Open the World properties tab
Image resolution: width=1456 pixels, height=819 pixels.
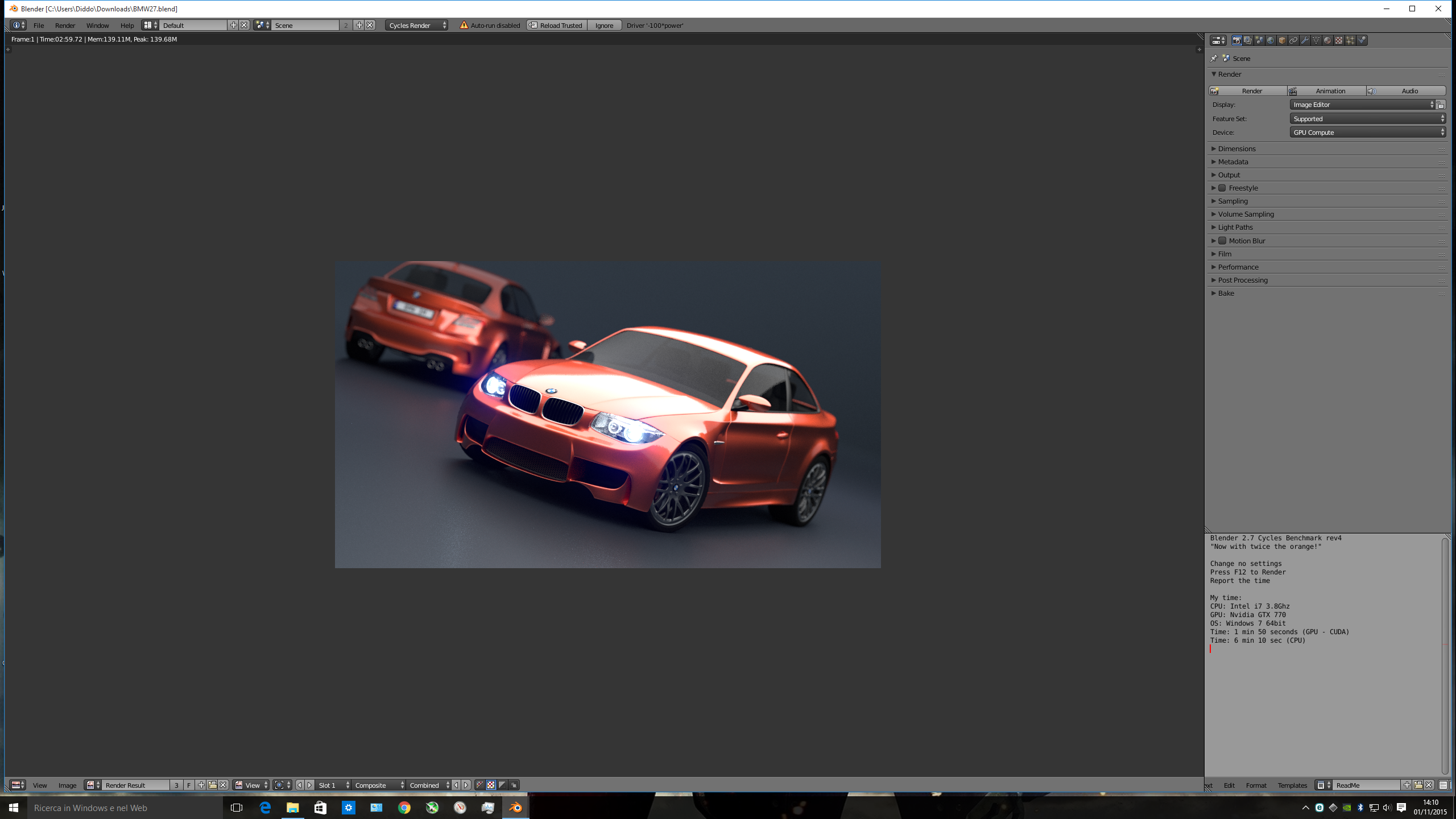[1271, 40]
